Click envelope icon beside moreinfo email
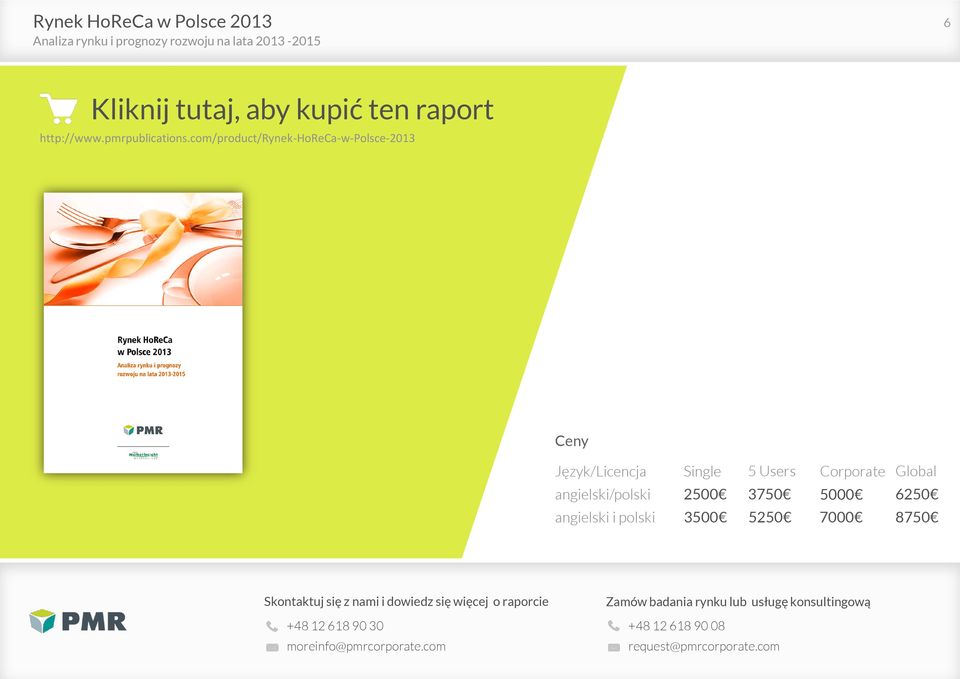Image resolution: width=960 pixels, height=679 pixels. click(272, 647)
